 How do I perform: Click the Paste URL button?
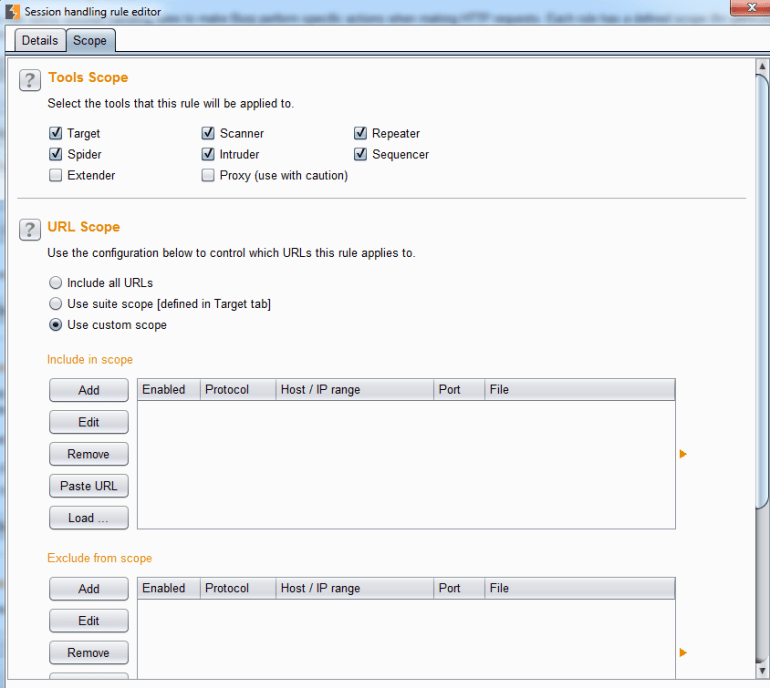(89, 486)
